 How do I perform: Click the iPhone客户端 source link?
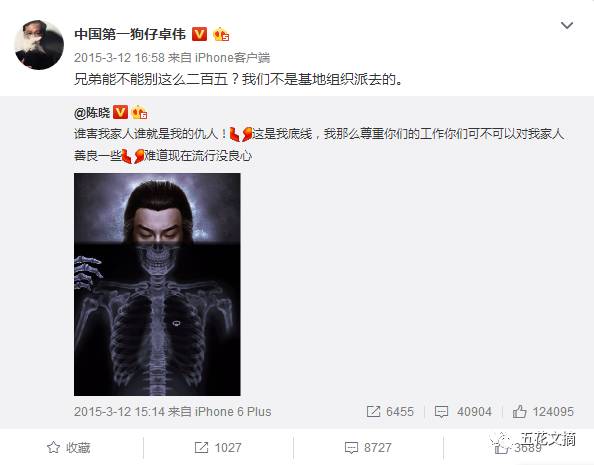click(x=232, y=58)
